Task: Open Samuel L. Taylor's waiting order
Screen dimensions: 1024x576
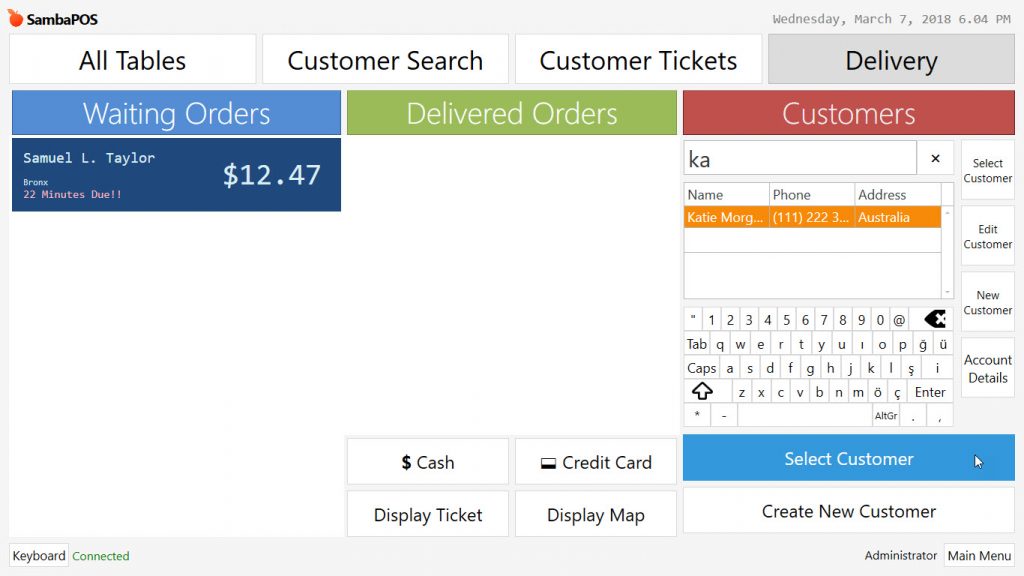Action: pos(176,174)
